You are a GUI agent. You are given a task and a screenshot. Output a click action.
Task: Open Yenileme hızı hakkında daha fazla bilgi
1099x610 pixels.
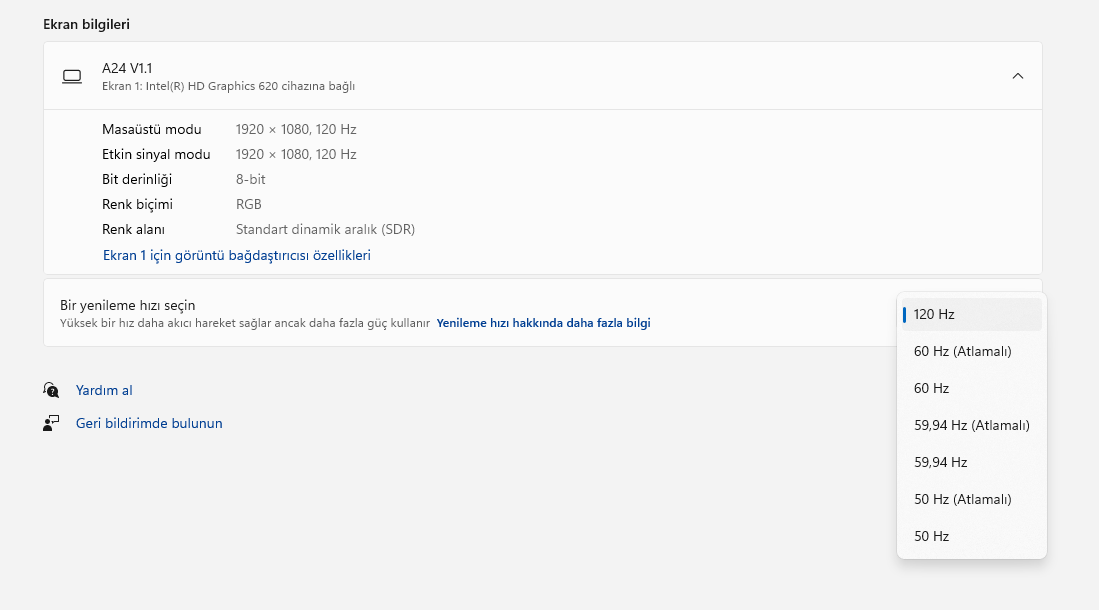(x=543, y=323)
